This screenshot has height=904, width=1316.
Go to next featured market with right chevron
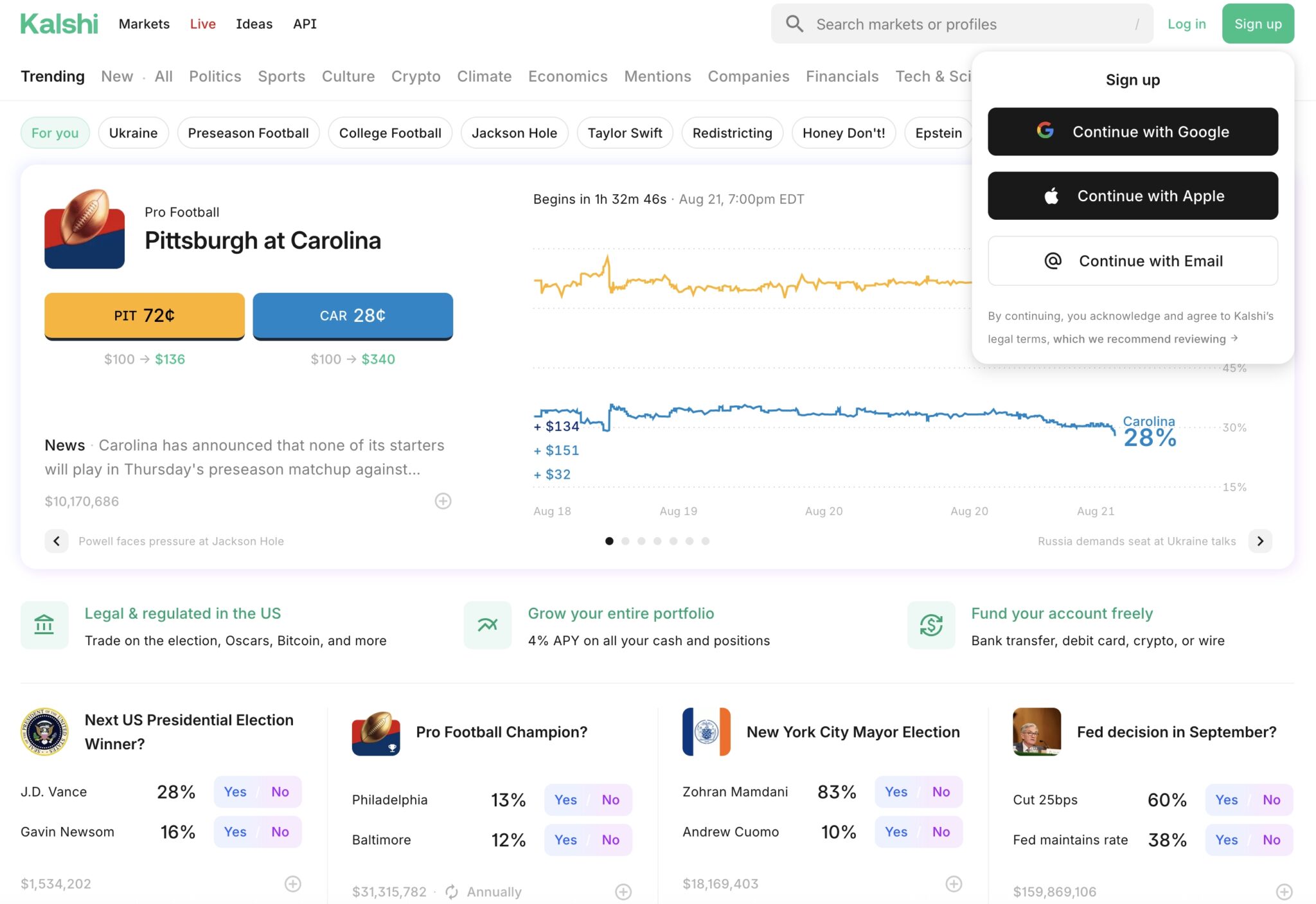tap(1260, 541)
